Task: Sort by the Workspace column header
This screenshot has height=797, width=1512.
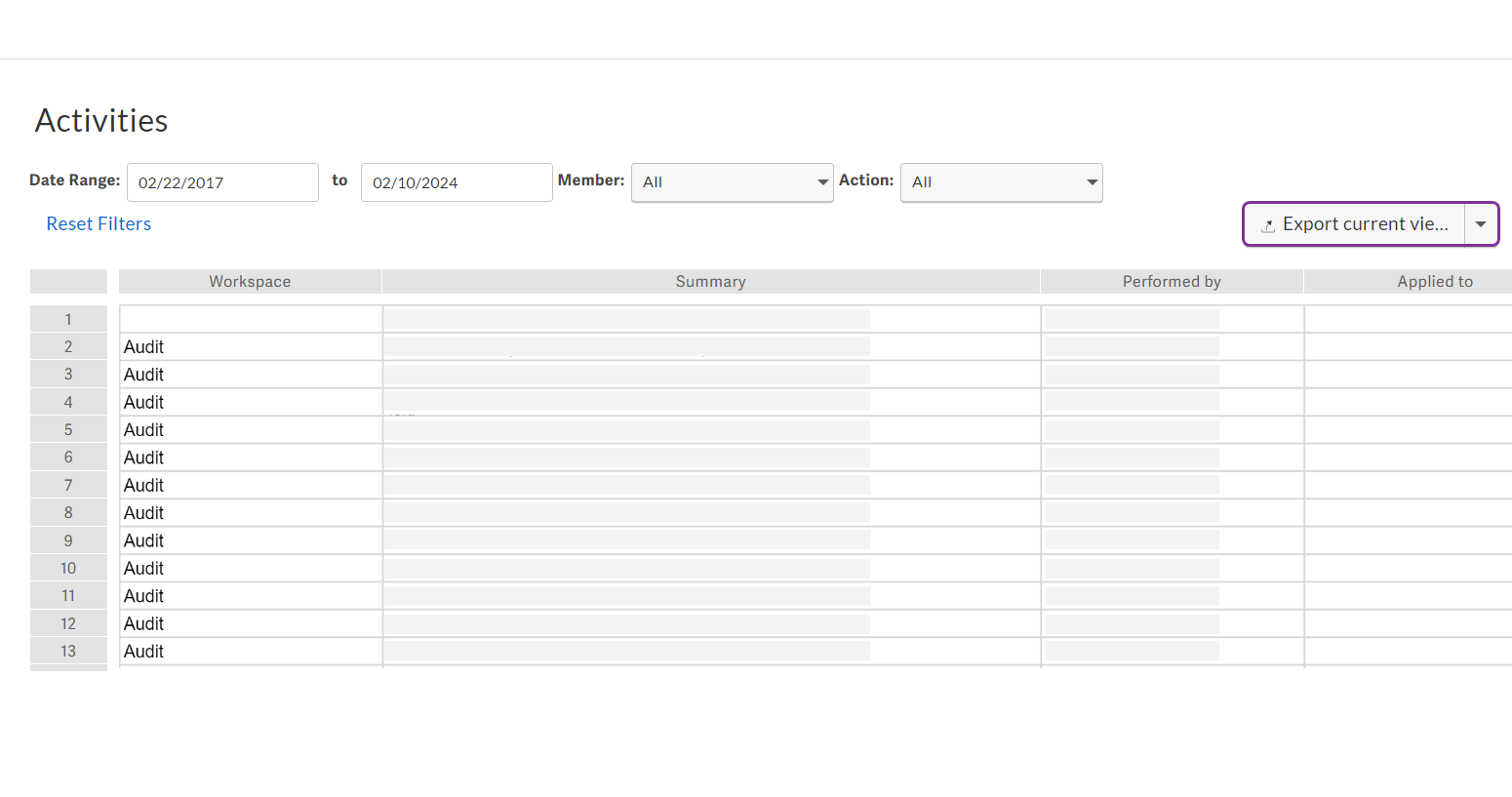Action: [250, 282]
